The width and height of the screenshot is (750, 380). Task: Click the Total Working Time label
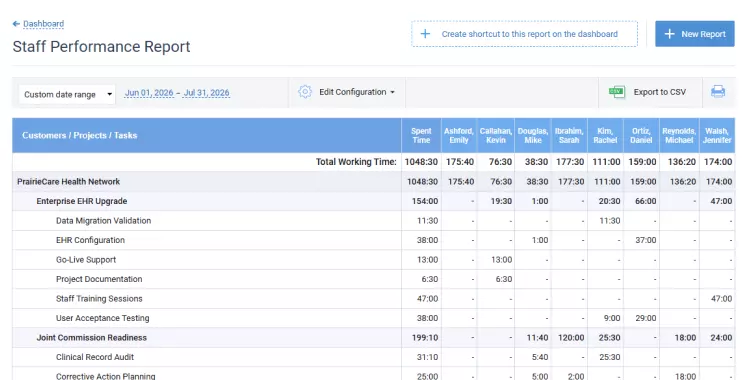click(356, 162)
